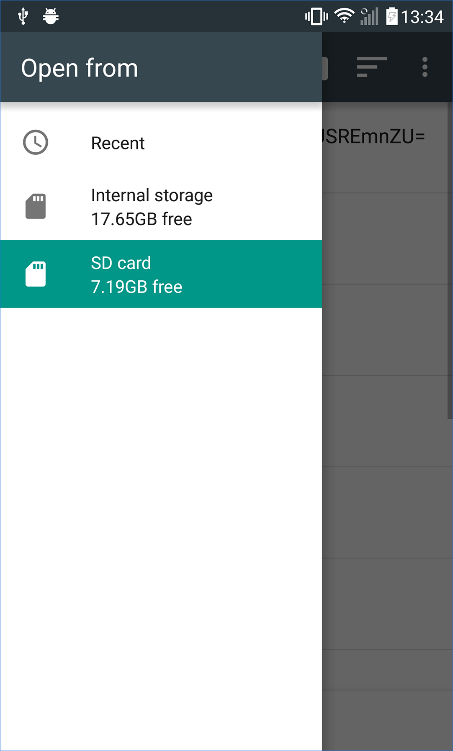Click the 13:34 clock in status bar

pyautogui.click(x=422, y=17)
